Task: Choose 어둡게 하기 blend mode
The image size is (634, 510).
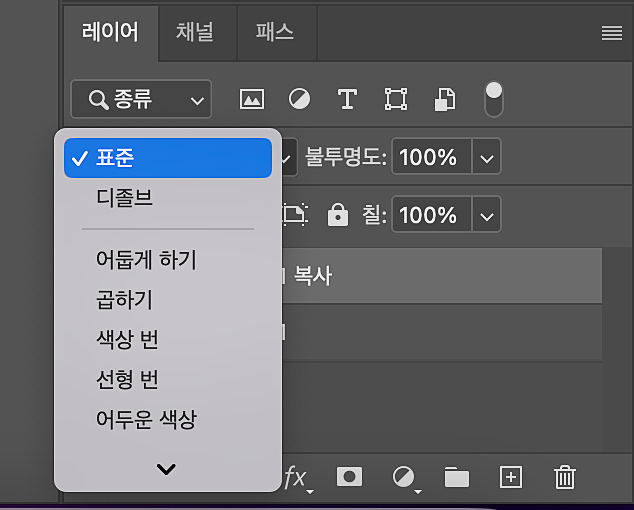Action: pos(168,259)
